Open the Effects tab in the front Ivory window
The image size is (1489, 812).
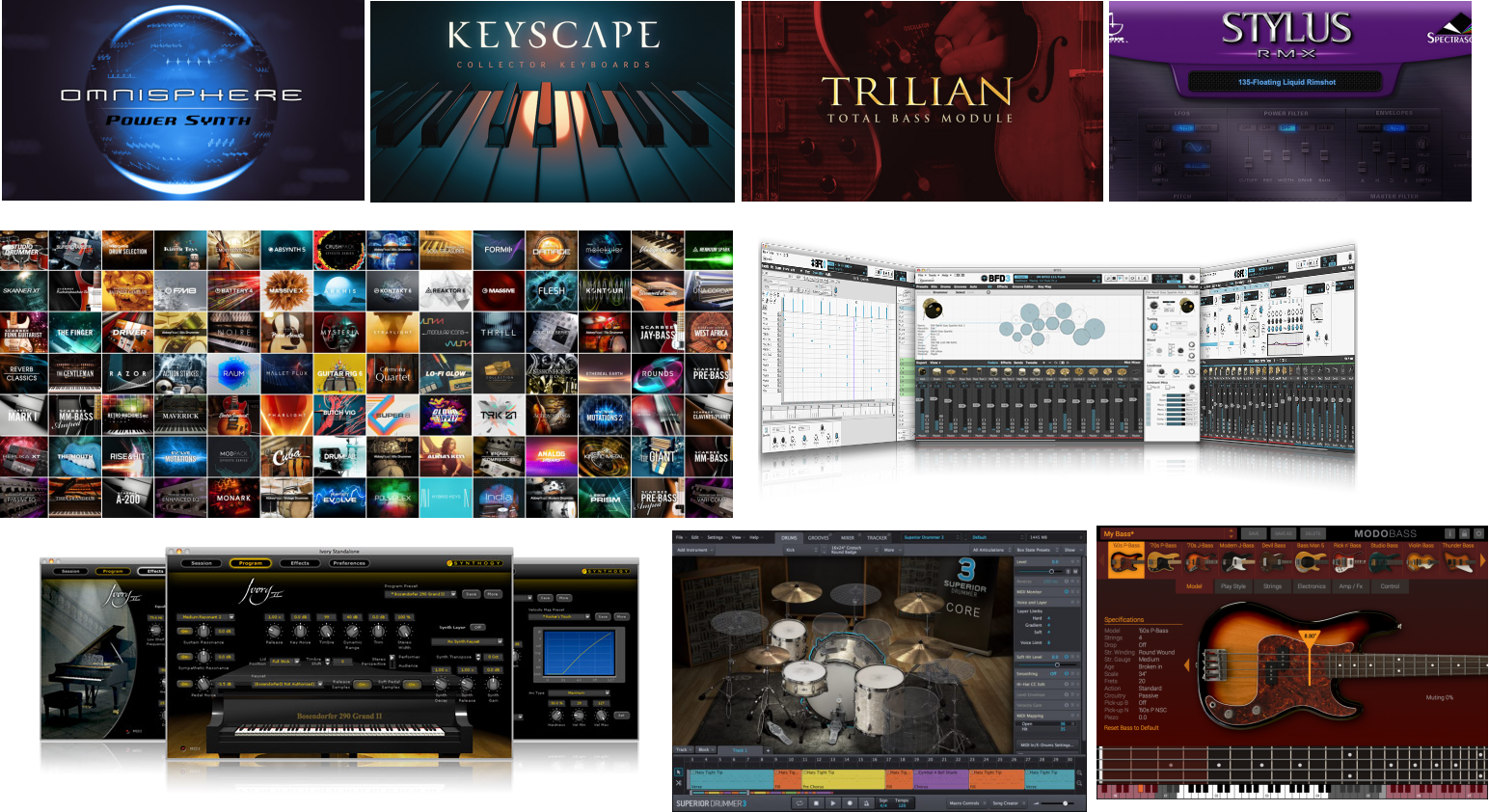click(x=300, y=563)
